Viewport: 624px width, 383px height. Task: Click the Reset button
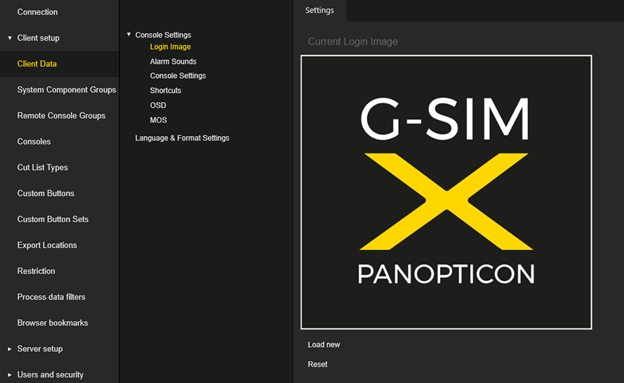(x=317, y=364)
